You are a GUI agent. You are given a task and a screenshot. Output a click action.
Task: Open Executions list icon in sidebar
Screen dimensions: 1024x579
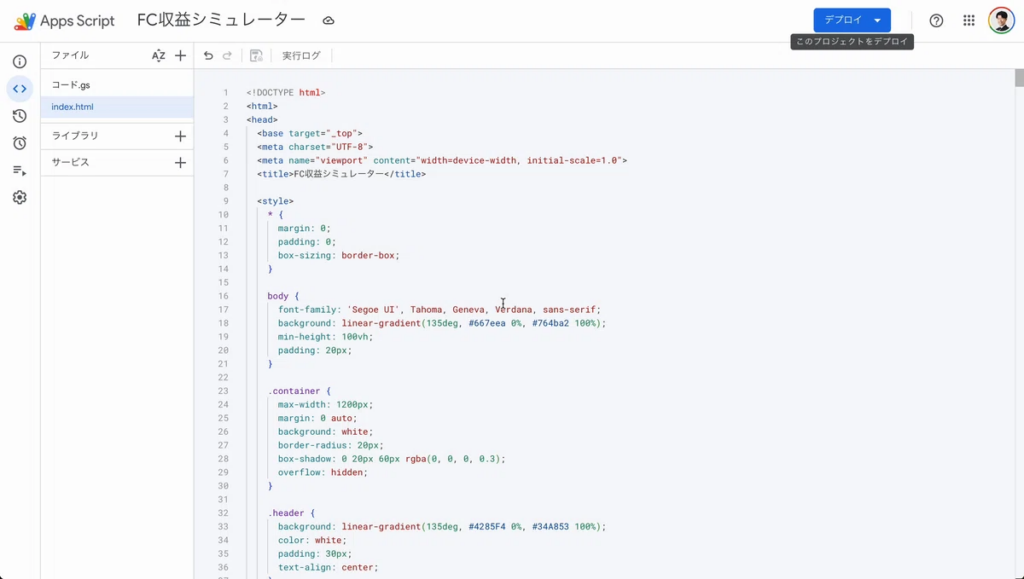click(x=19, y=170)
